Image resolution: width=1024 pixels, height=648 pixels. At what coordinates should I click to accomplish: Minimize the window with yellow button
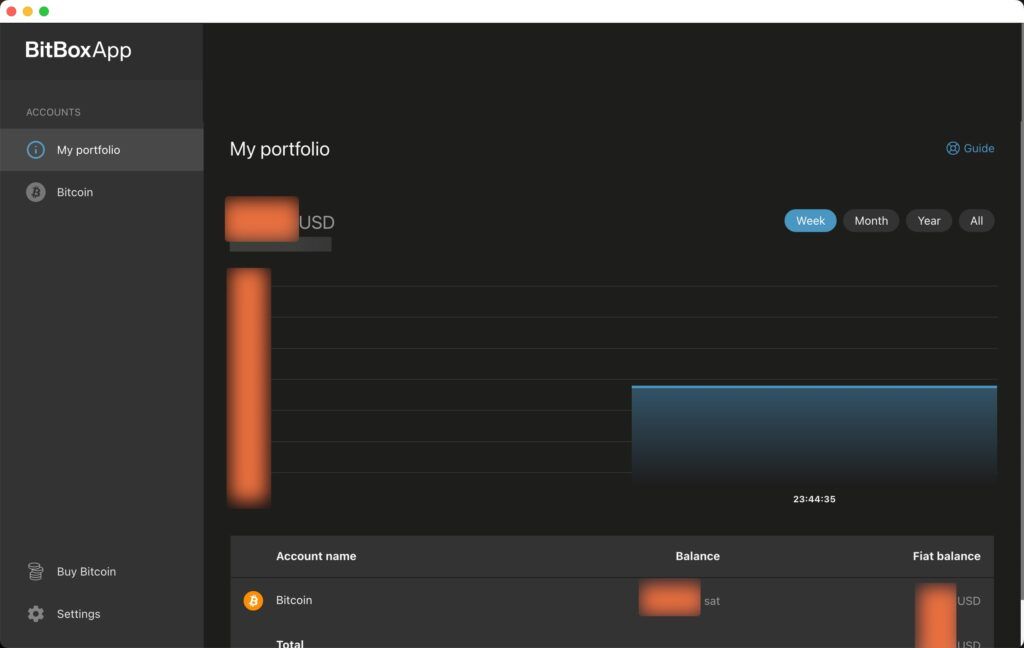pos(27,11)
